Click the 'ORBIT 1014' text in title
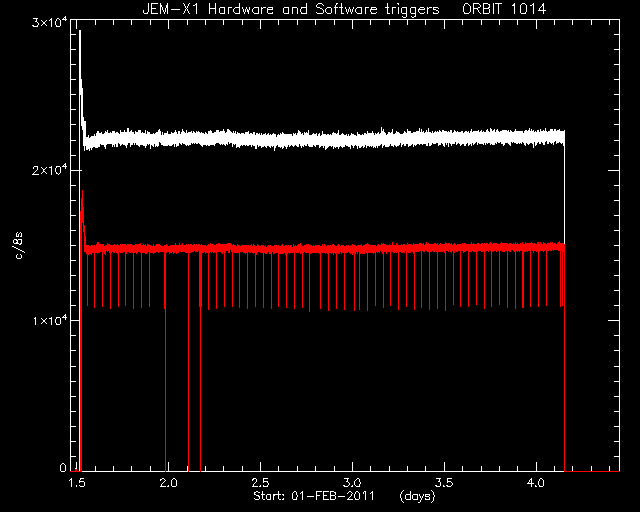The height and width of the screenshot is (512, 640). click(504, 9)
